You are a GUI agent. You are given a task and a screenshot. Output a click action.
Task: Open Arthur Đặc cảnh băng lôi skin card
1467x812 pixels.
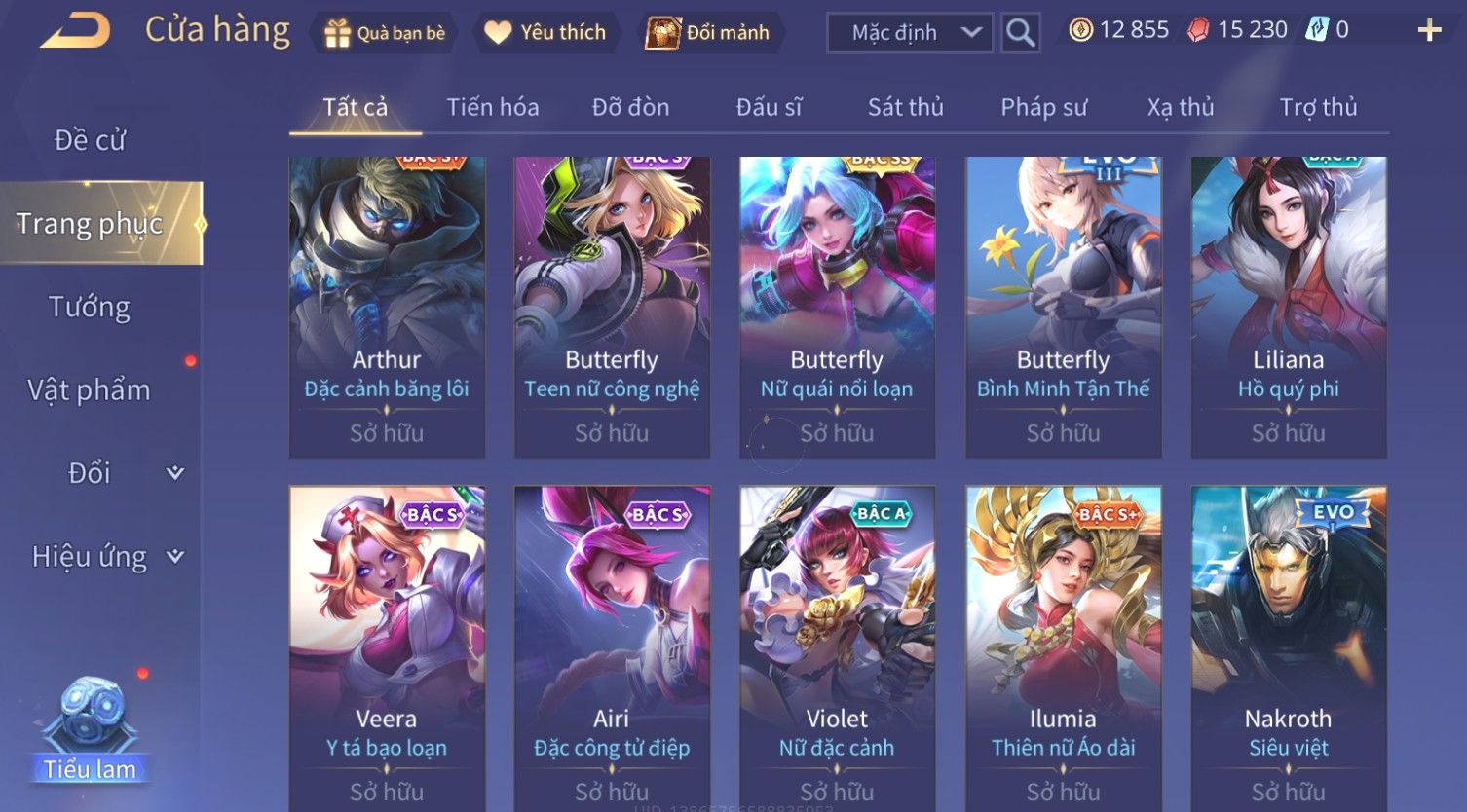(387, 307)
